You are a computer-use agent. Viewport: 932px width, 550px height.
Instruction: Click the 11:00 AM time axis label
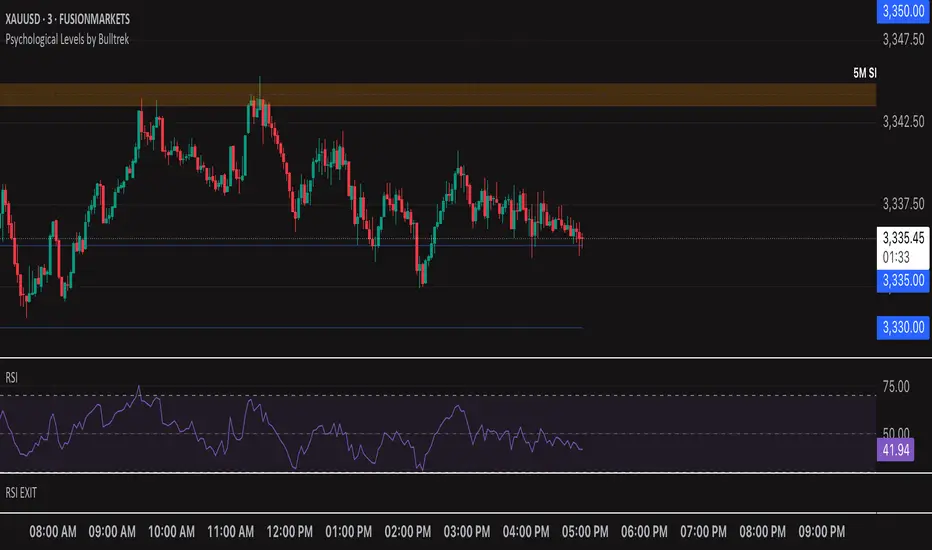[x=230, y=532]
